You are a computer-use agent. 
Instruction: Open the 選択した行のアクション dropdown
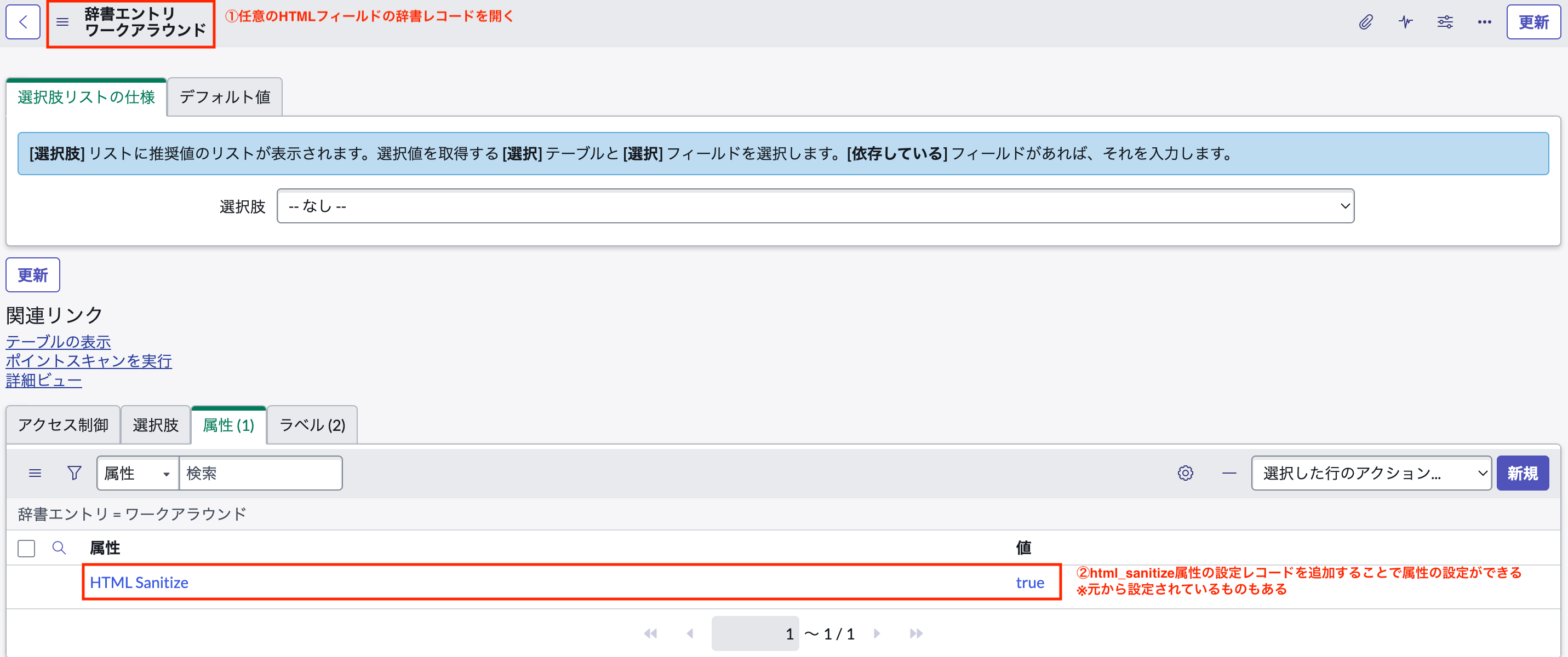pyautogui.click(x=1370, y=472)
